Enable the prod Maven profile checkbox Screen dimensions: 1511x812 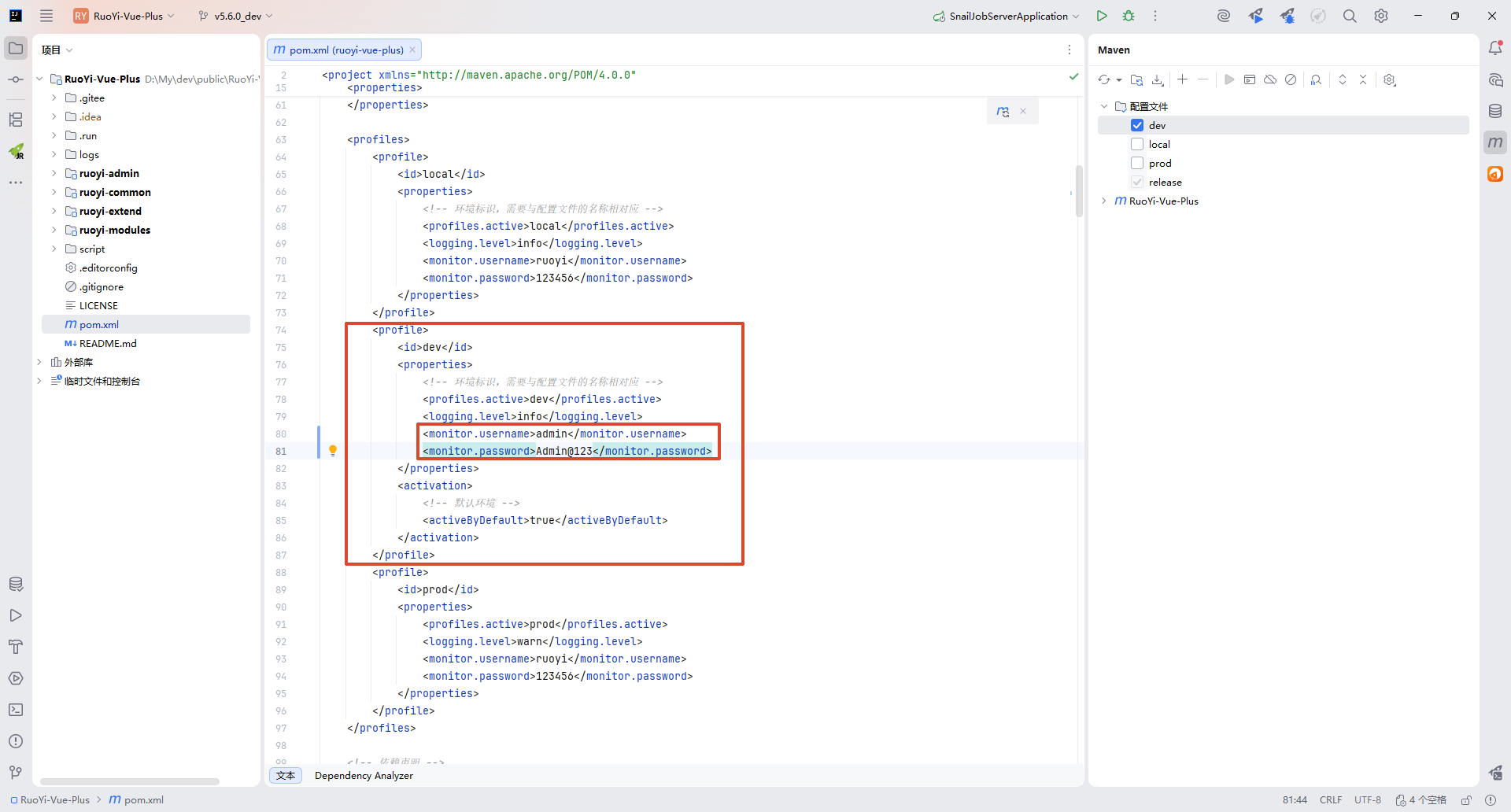click(1137, 163)
